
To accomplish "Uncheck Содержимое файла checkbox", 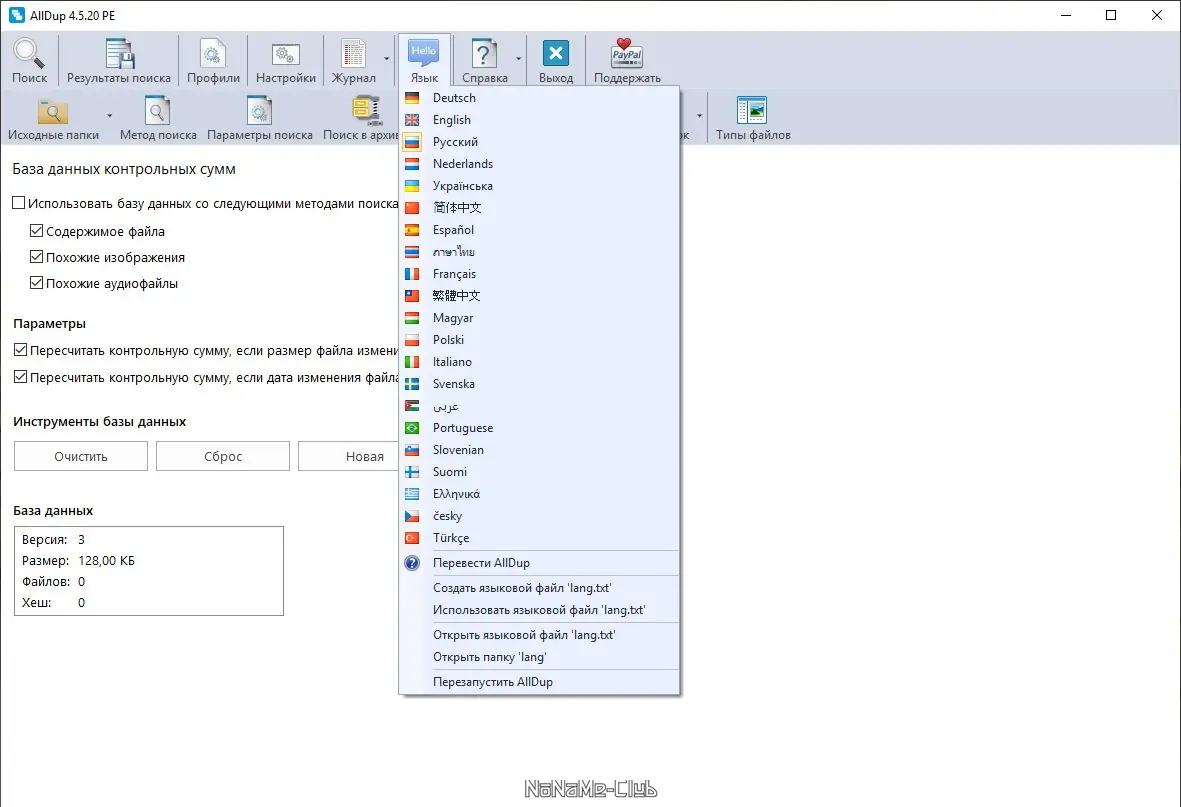I will (x=36, y=231).
